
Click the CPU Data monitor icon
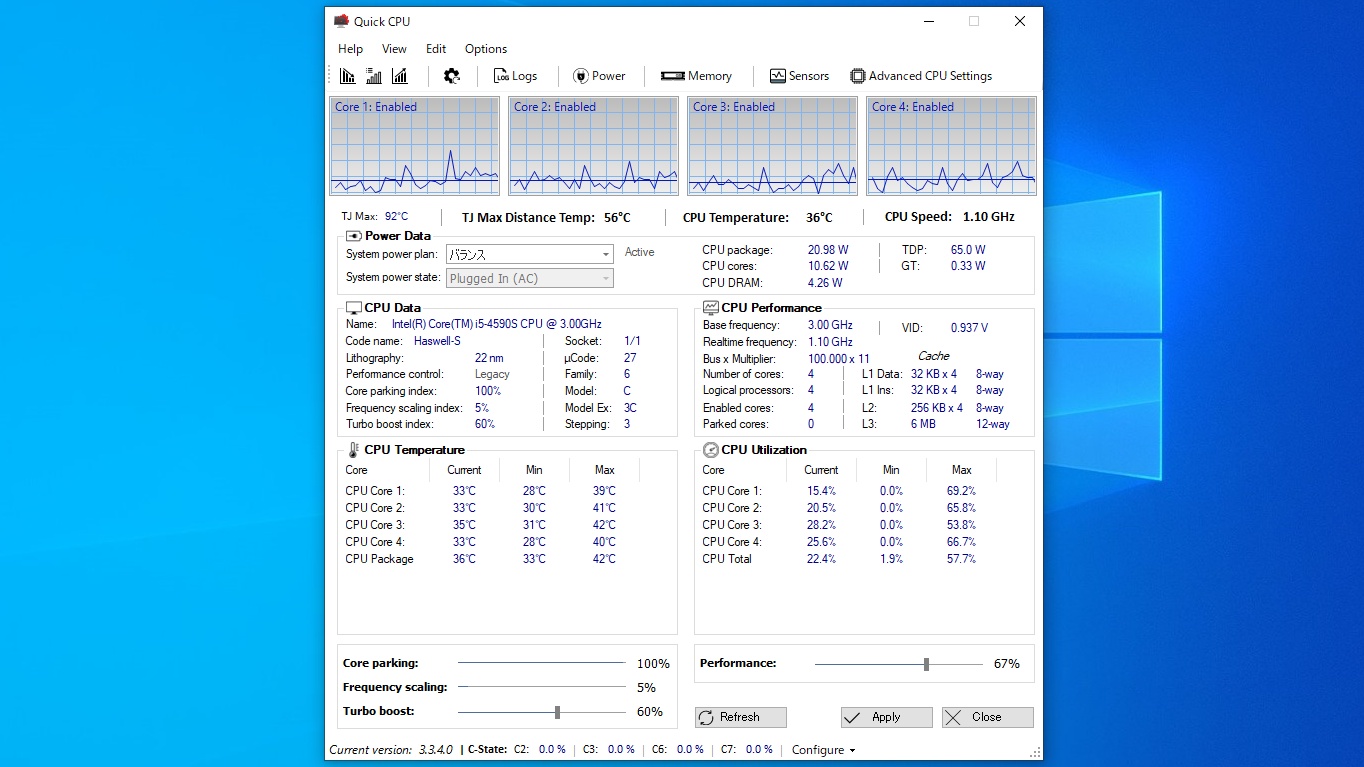[354, 308]
